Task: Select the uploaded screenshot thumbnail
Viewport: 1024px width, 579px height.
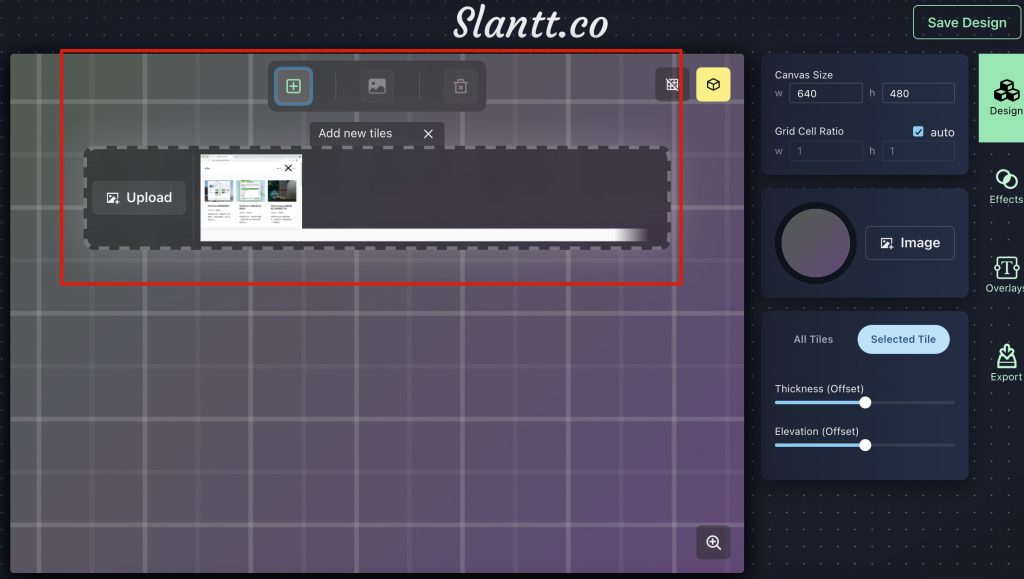Action: coord(251,191)
